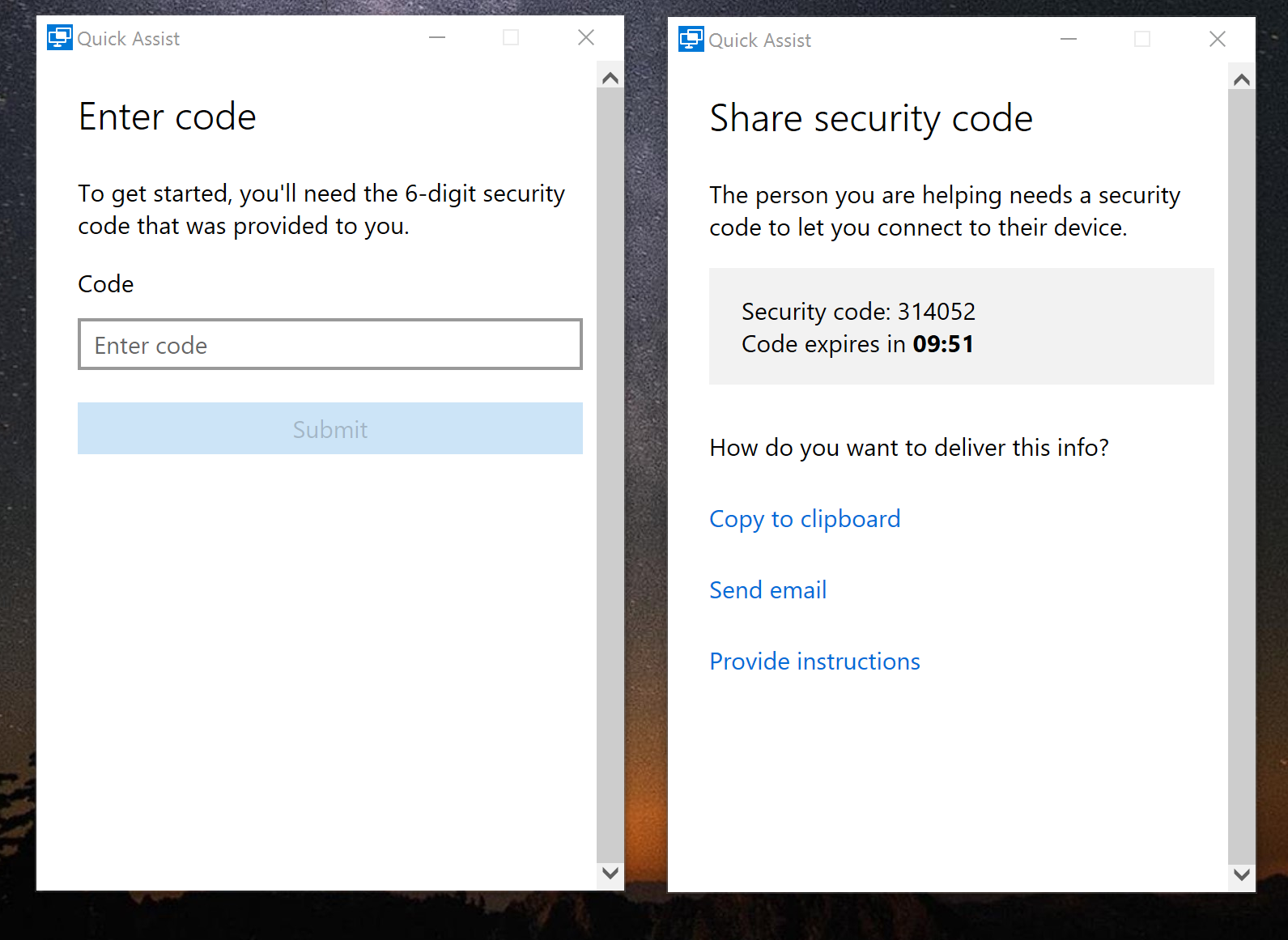Minimize the Share security code window

[x=1069, y=40]
